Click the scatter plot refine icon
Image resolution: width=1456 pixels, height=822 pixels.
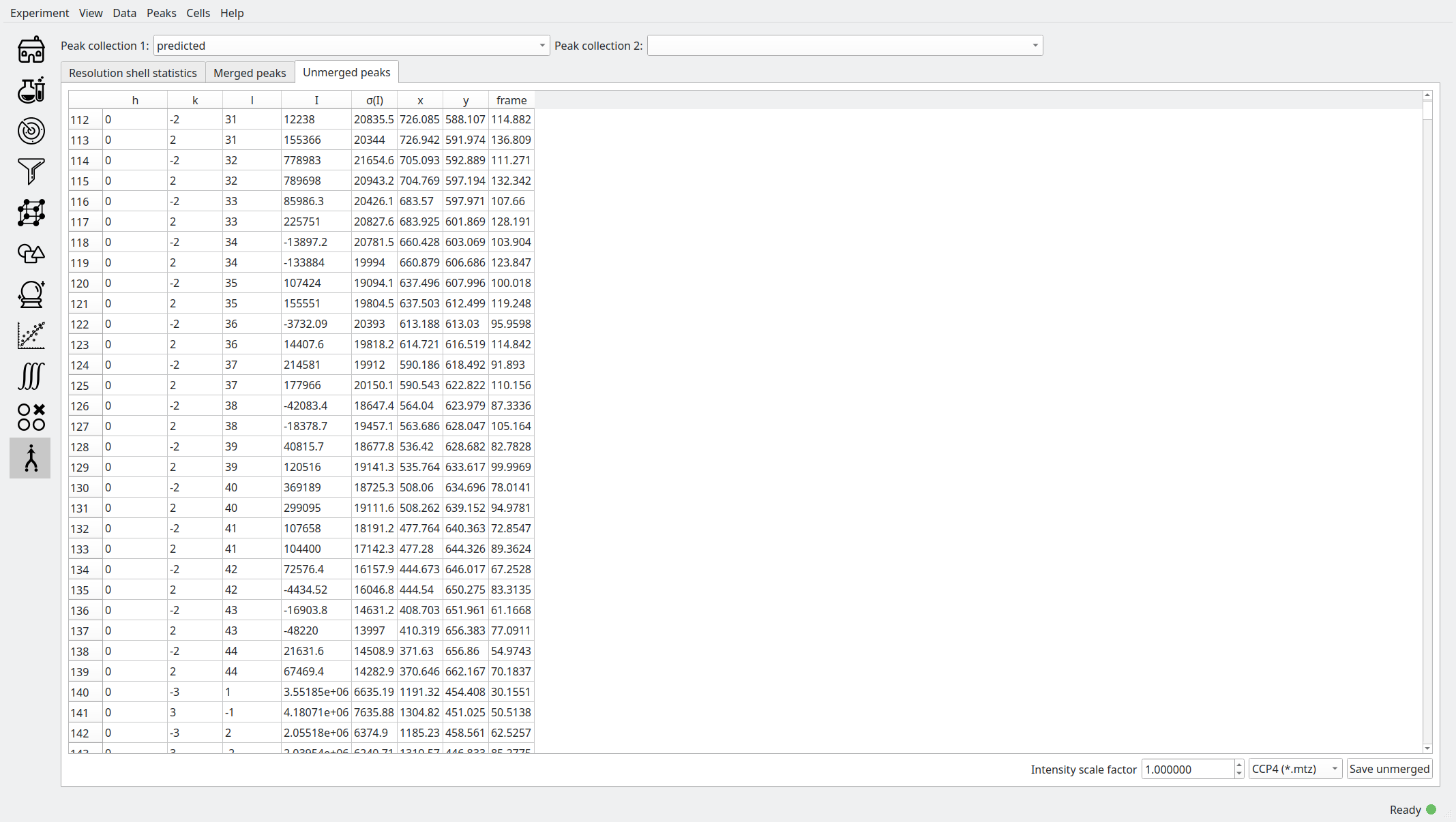31,335
